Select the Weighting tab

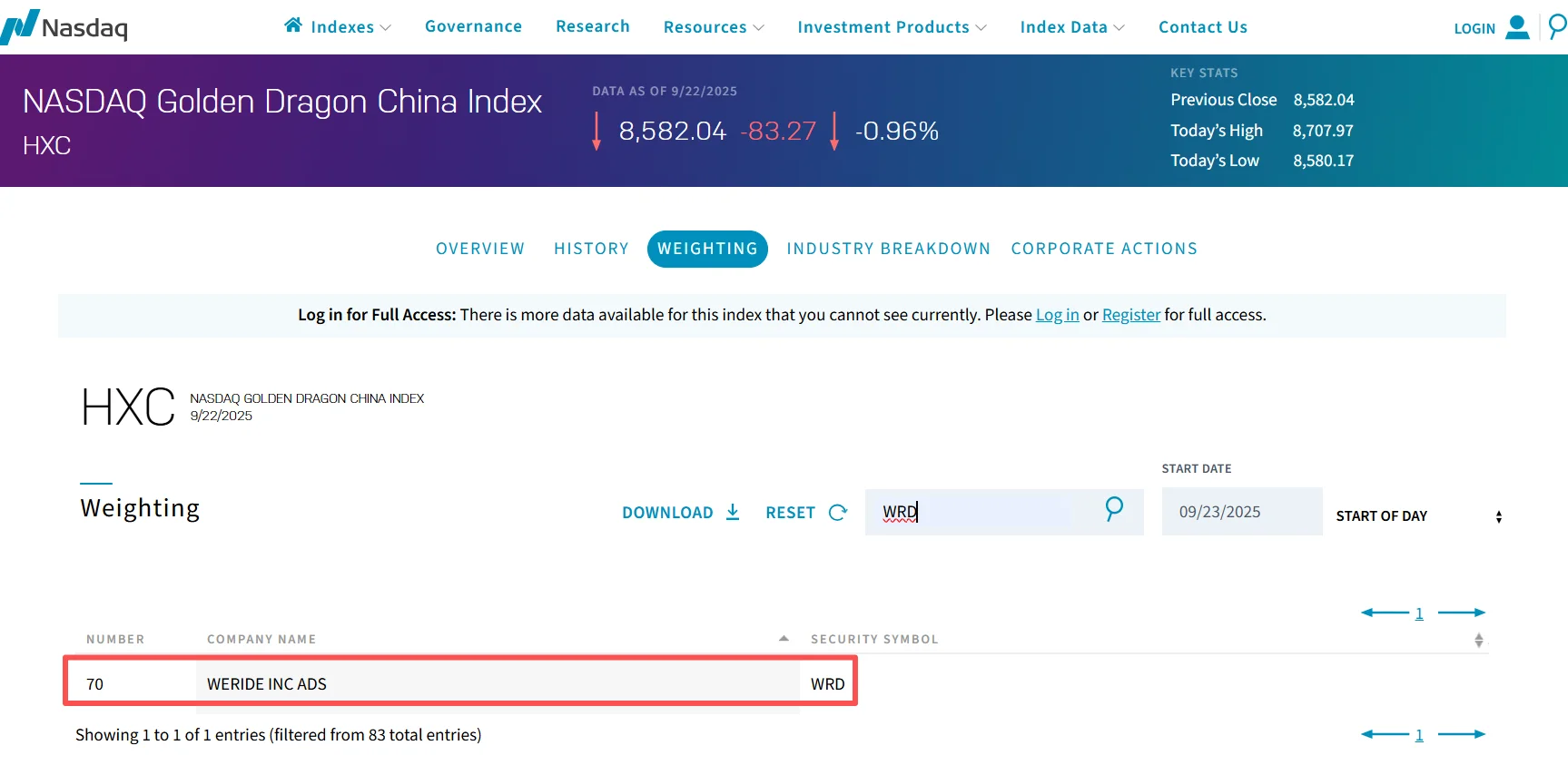[x=707, y=249]
